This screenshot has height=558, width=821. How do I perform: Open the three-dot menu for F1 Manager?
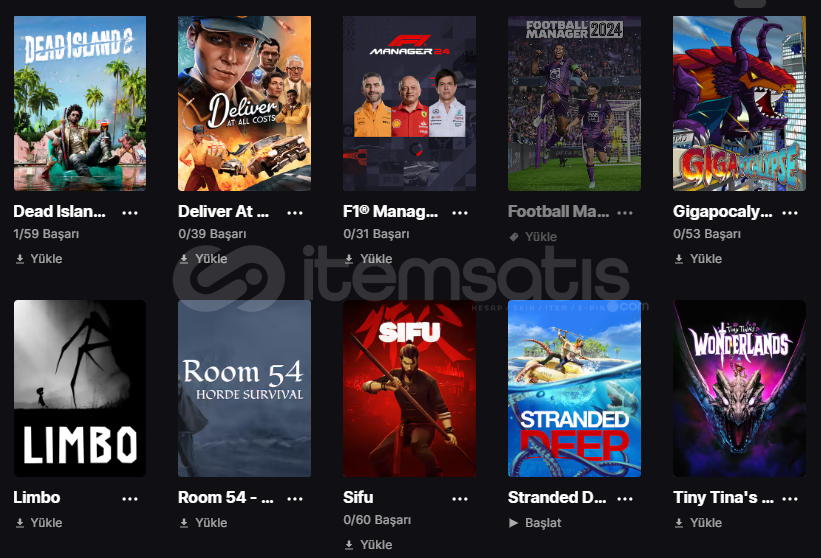460,213
